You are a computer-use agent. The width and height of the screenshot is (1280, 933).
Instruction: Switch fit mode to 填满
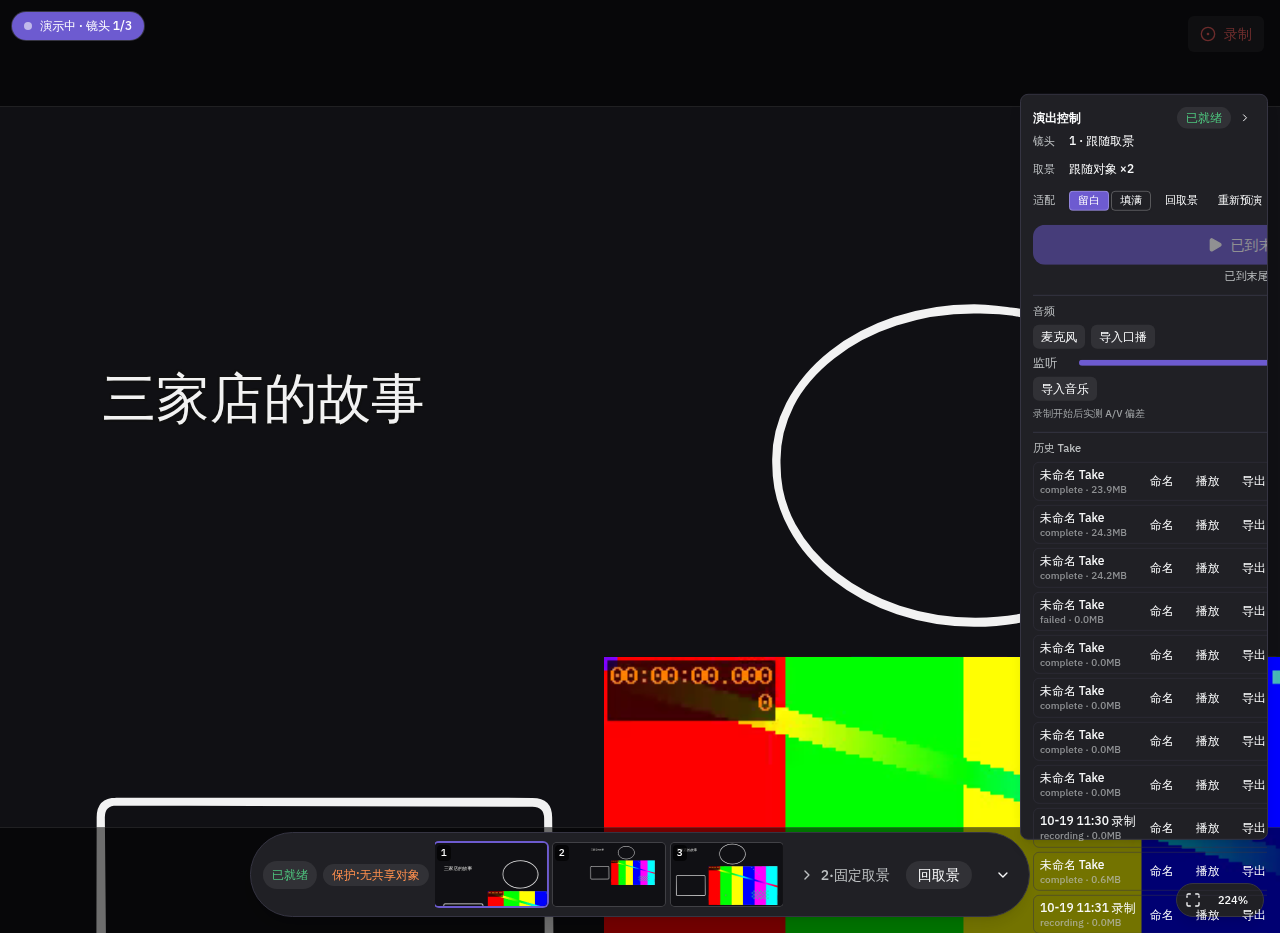pos(1131,201)
